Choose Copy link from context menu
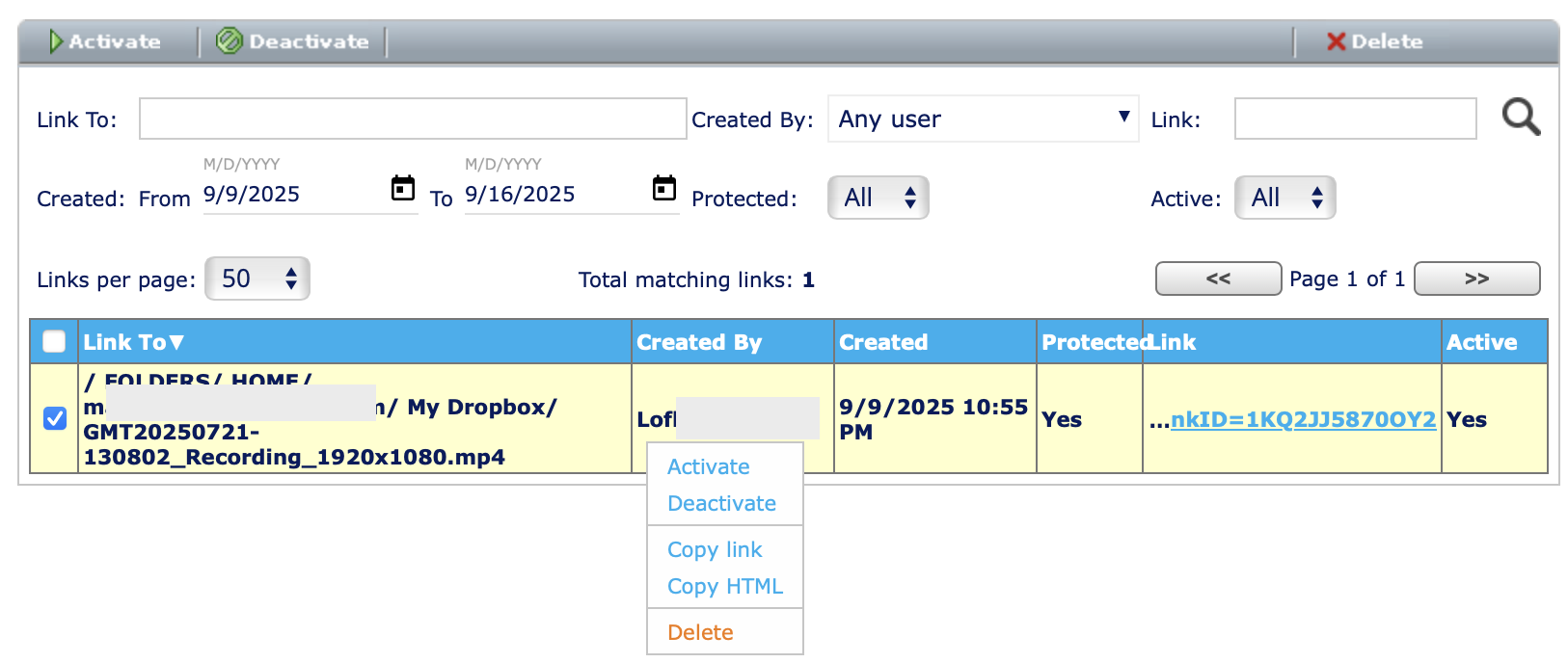The height and width of the screenshot is (663, 1568). tap(715, 549)
